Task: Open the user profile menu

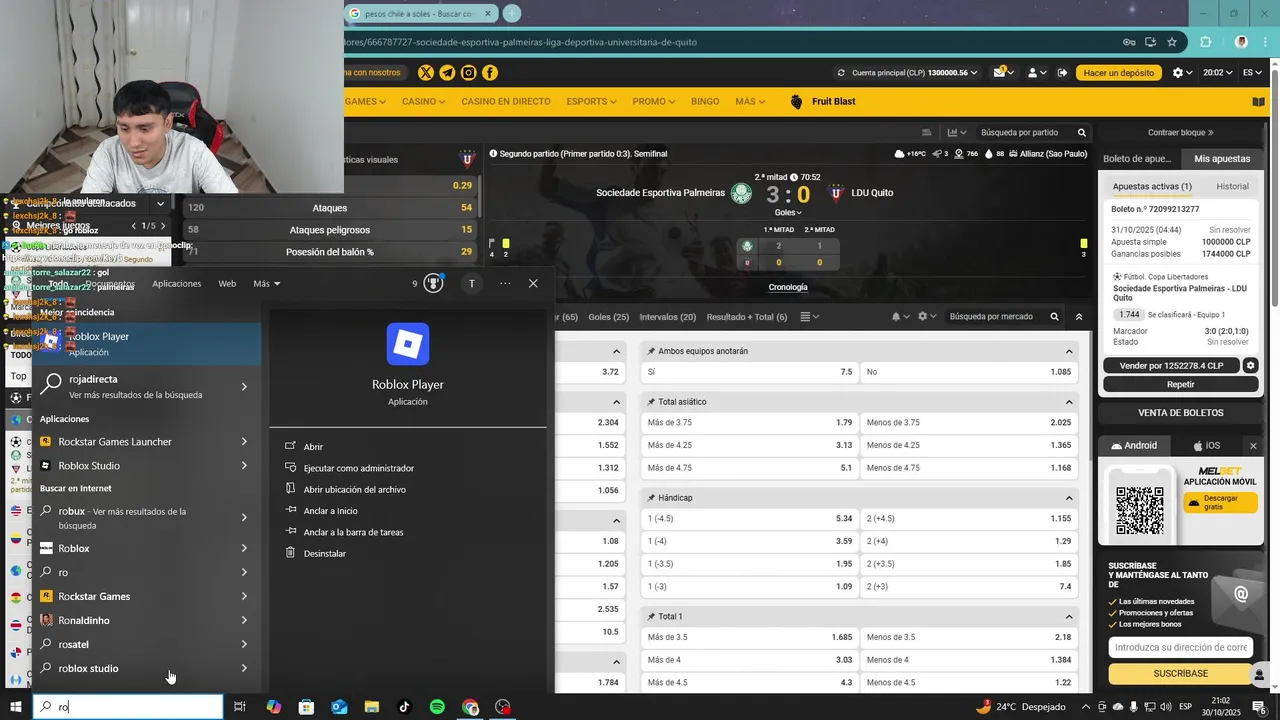Action: point(1037,72)
